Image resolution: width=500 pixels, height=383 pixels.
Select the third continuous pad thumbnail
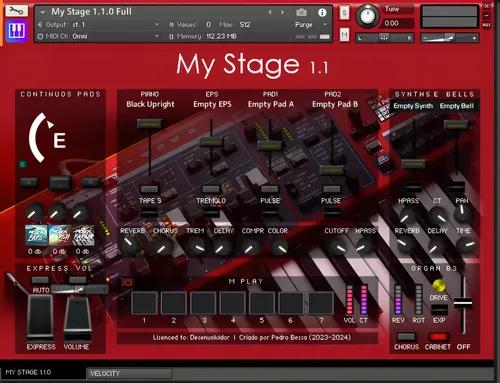click(83, 235)
